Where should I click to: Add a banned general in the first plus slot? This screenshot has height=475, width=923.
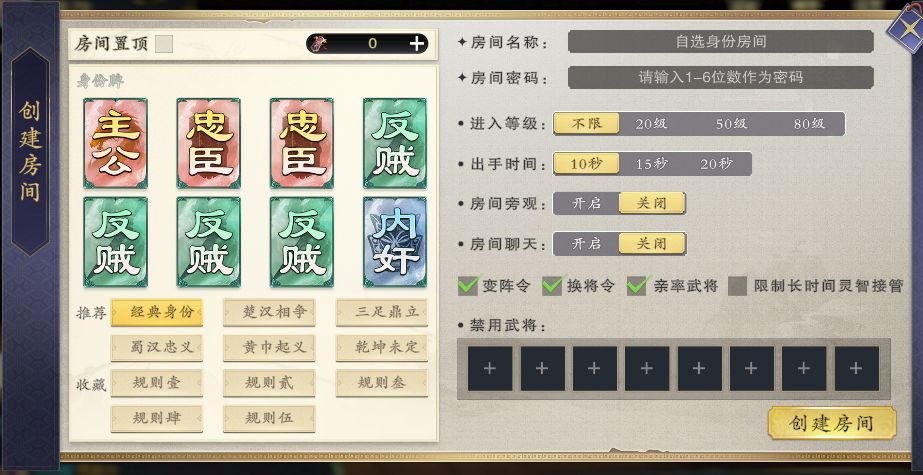point(490,368)
